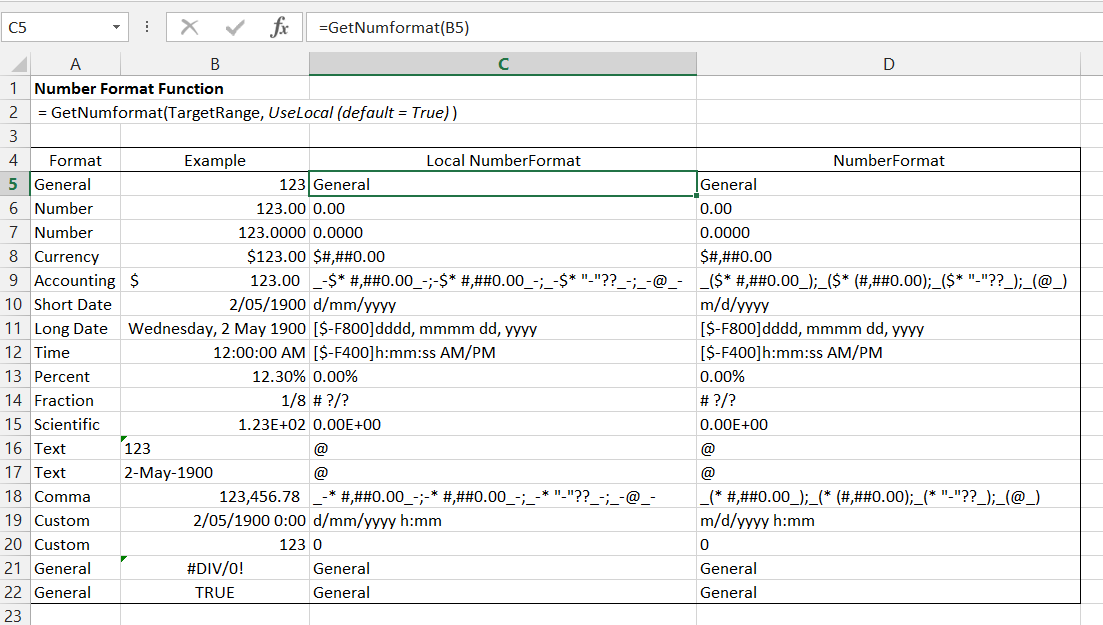Viewport: 1103px width, 625px height.
Task: Select row 9 header
Action: click(15, 280)
